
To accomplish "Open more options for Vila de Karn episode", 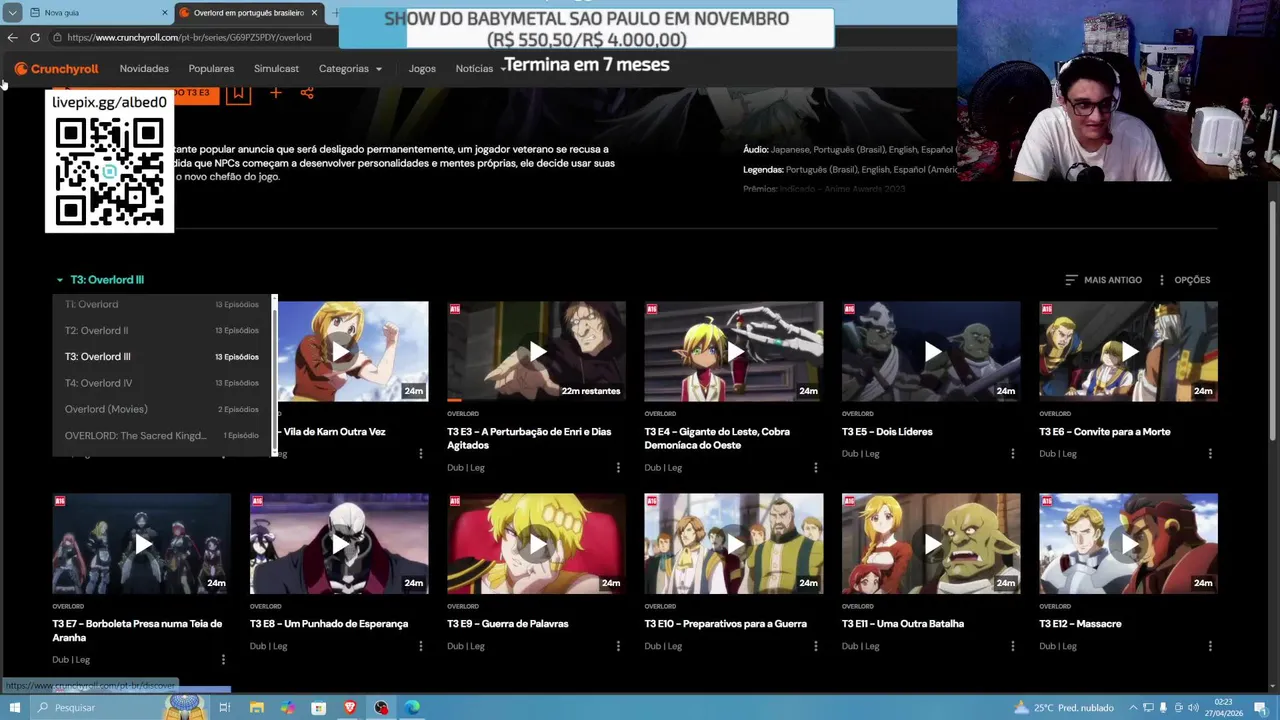I will 420,453.
